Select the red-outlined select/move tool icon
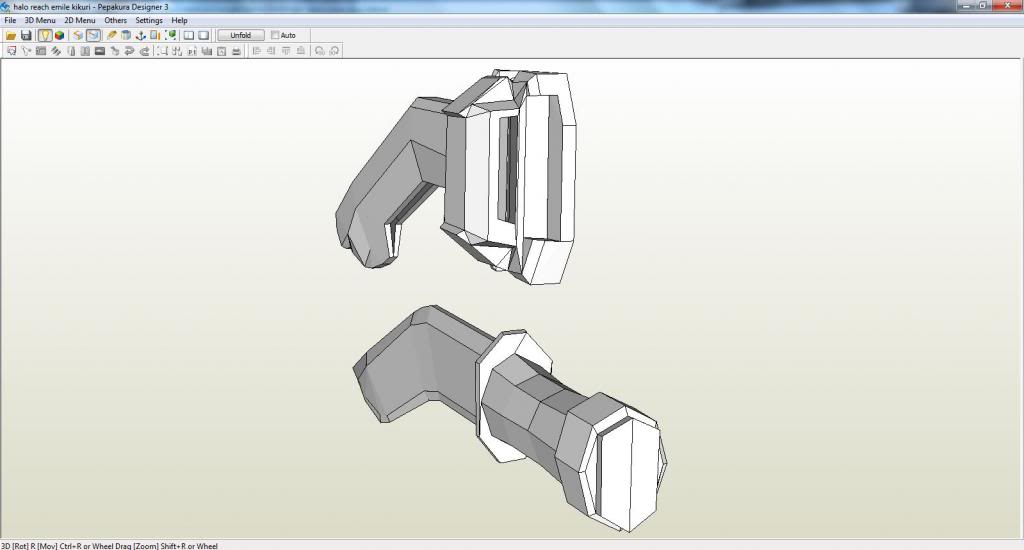The image size is (1024, 550). pyautogui.click(x=12, y=51)
